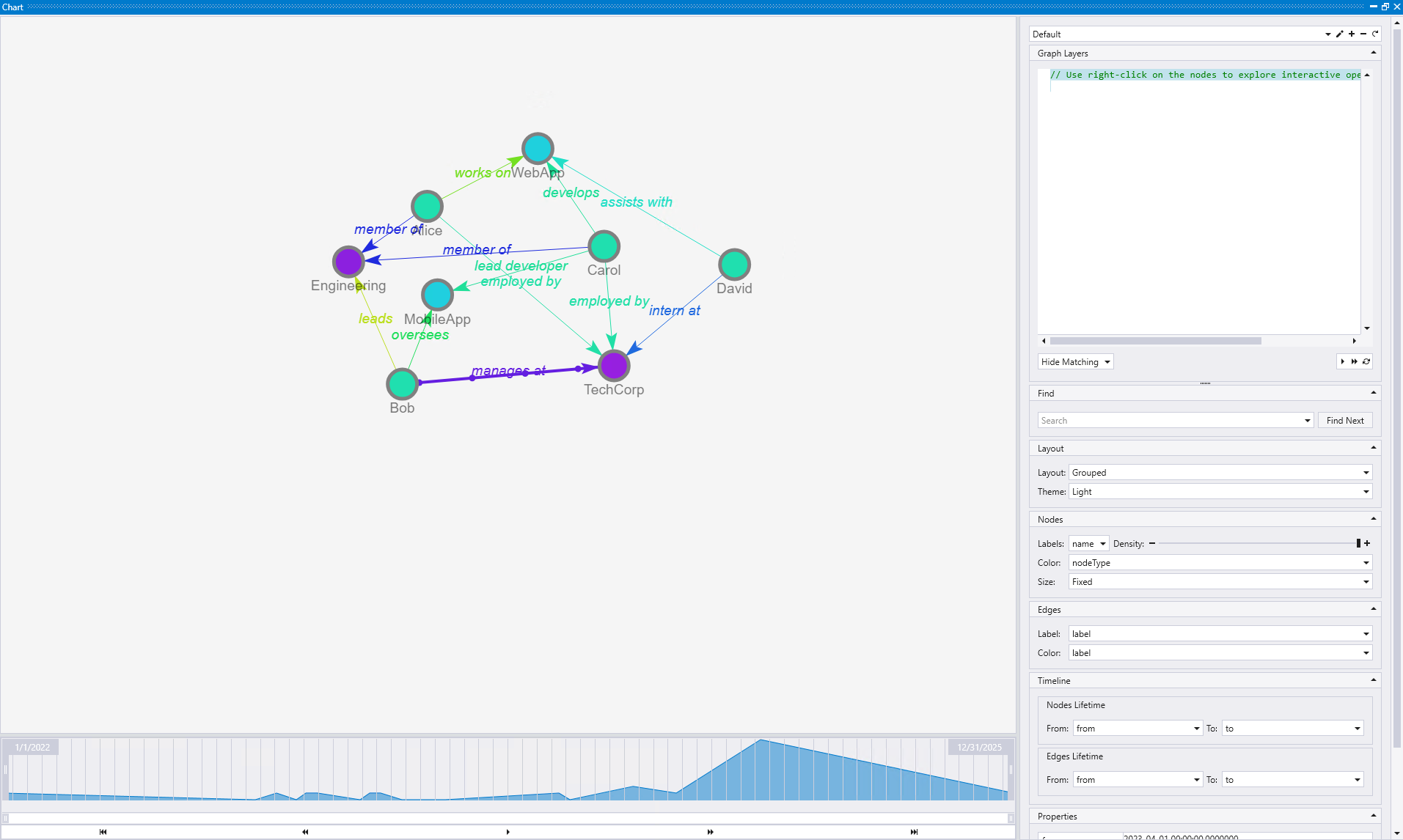Click the plus icon to add a layer
Screen dimensions: 1403x840
click(x=1351, y=34)
